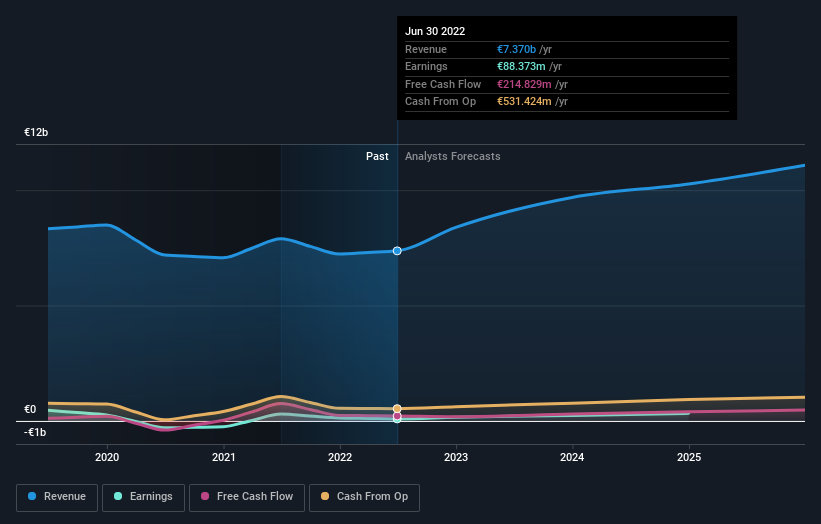
Task: Click the orange Cash From Op data point
Action: (397, 408)
